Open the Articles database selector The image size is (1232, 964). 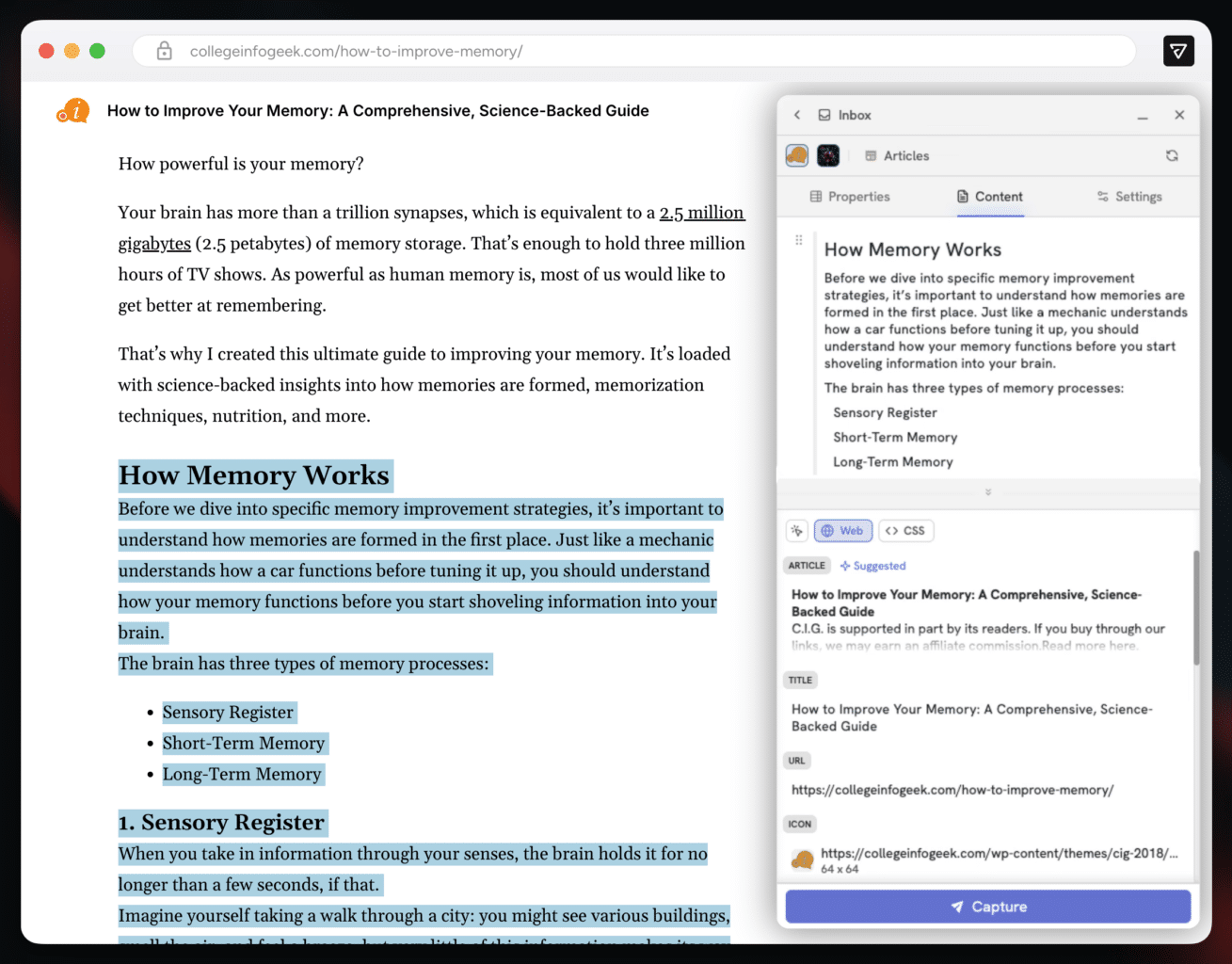[x=897, y=155]
